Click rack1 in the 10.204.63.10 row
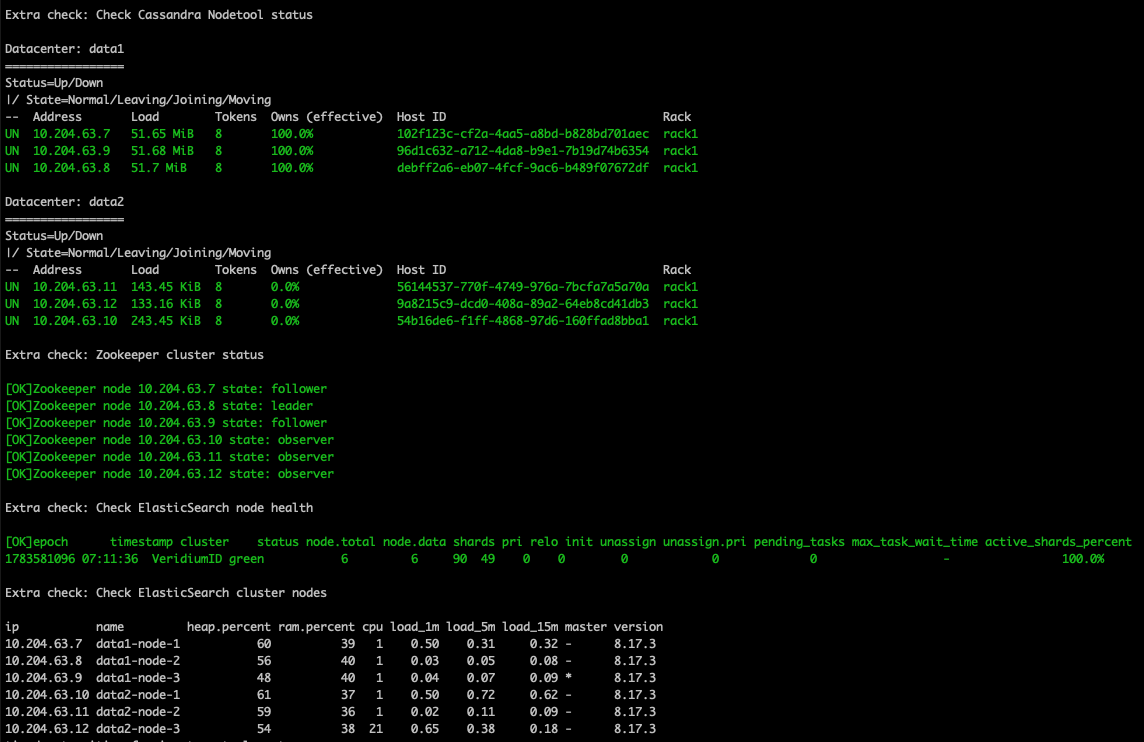The height and width of the screenshot is (742, 1144). tap(680, 321)
